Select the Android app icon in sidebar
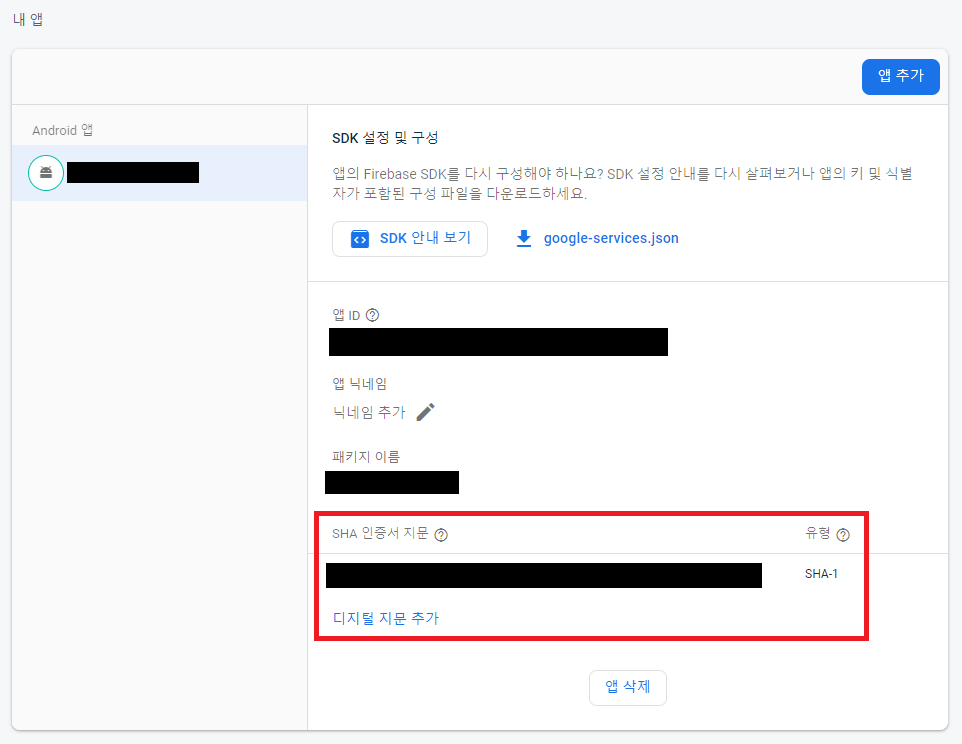 coord(46,173)
